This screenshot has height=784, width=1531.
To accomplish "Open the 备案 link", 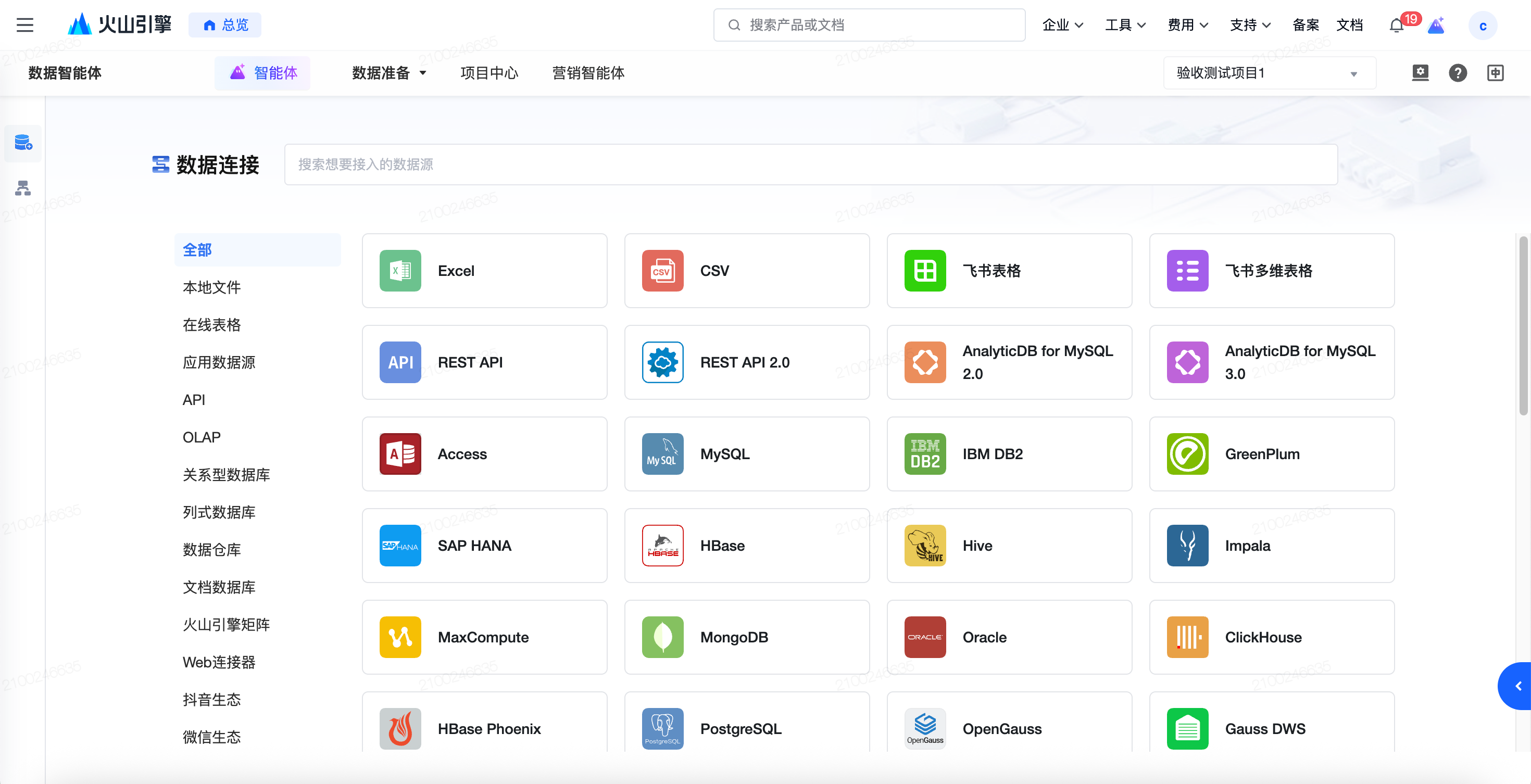I will click(1306, 25).
